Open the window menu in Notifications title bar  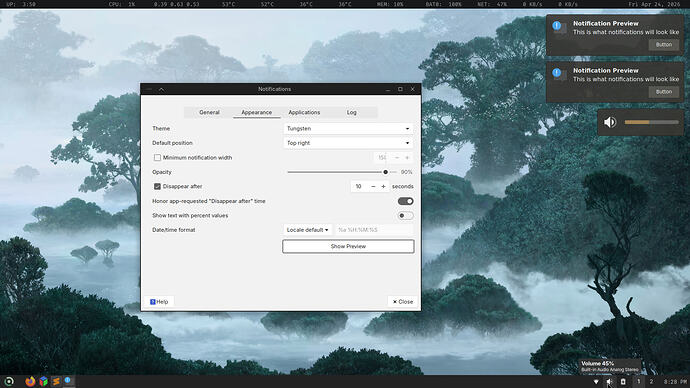point(149,89)
